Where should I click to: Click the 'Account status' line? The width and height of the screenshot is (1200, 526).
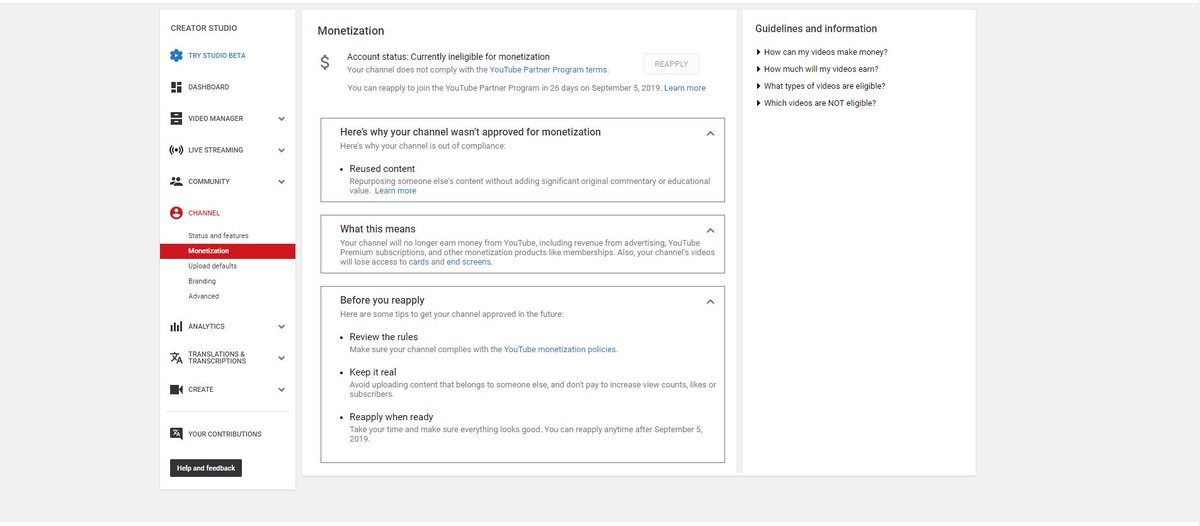pos(448,57)
